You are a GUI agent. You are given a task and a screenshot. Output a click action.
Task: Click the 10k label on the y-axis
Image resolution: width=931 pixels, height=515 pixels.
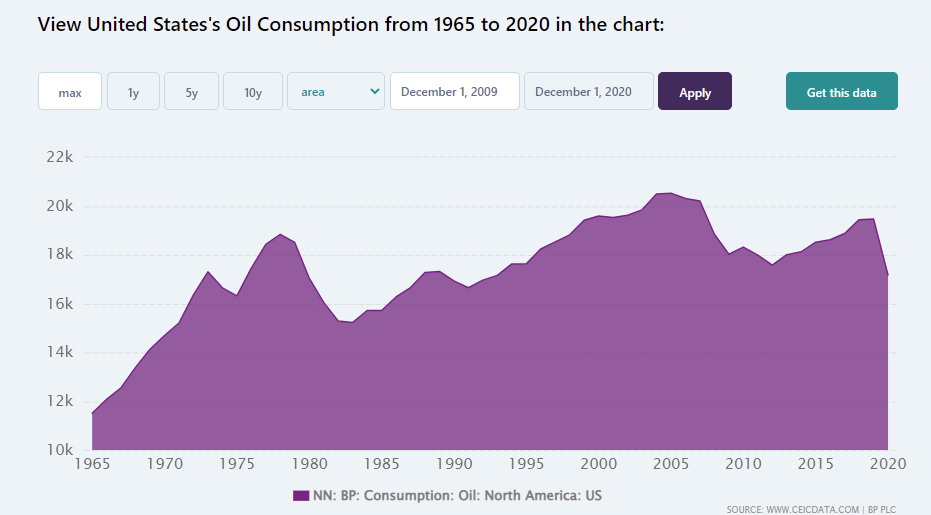60,450
